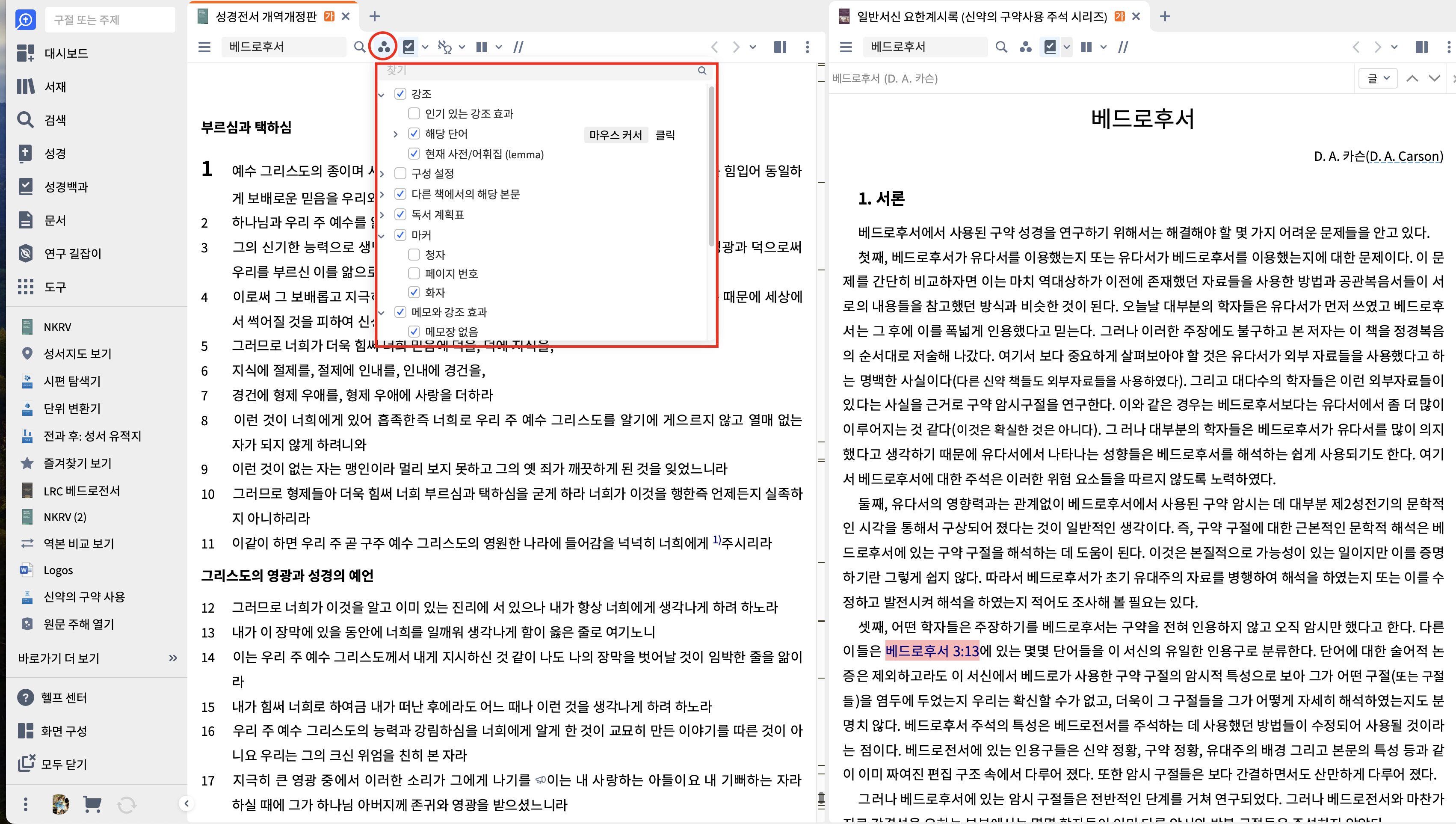
Task: Click the sync refresh icon in sidebar footer
Action: (x=126, y=804)
